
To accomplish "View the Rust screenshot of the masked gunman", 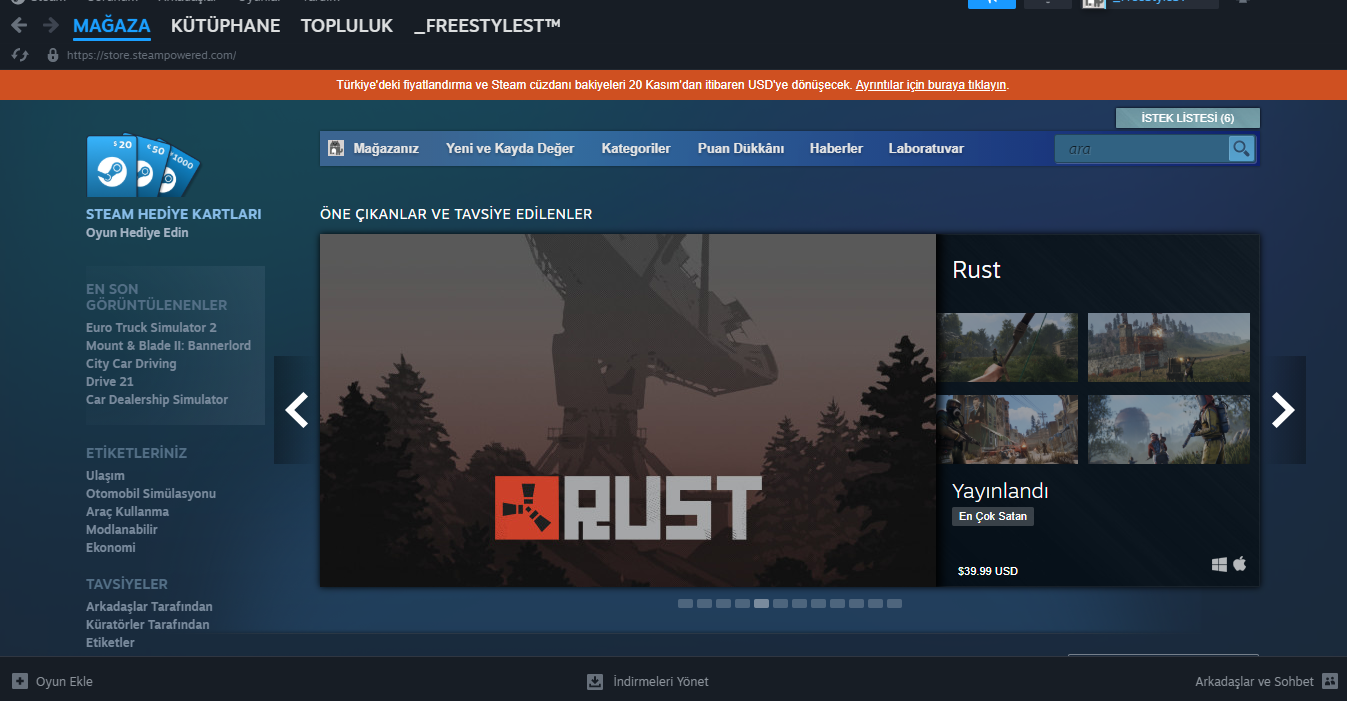I will point(1008,429).
